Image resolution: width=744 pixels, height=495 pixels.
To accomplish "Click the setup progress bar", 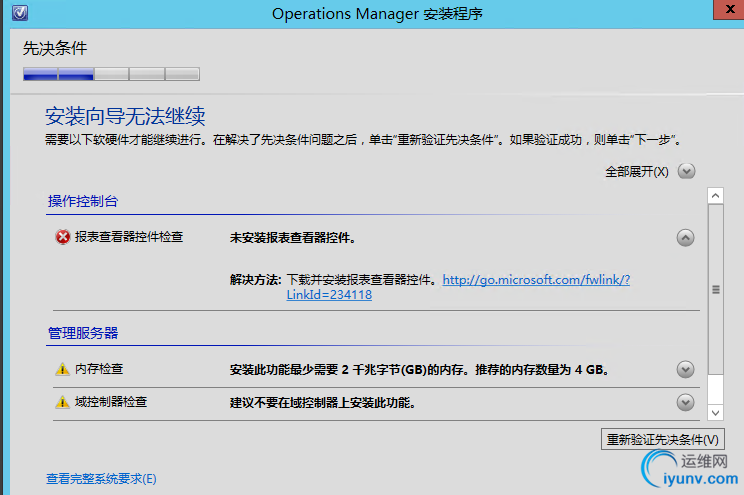I will (x=112, y=74).
